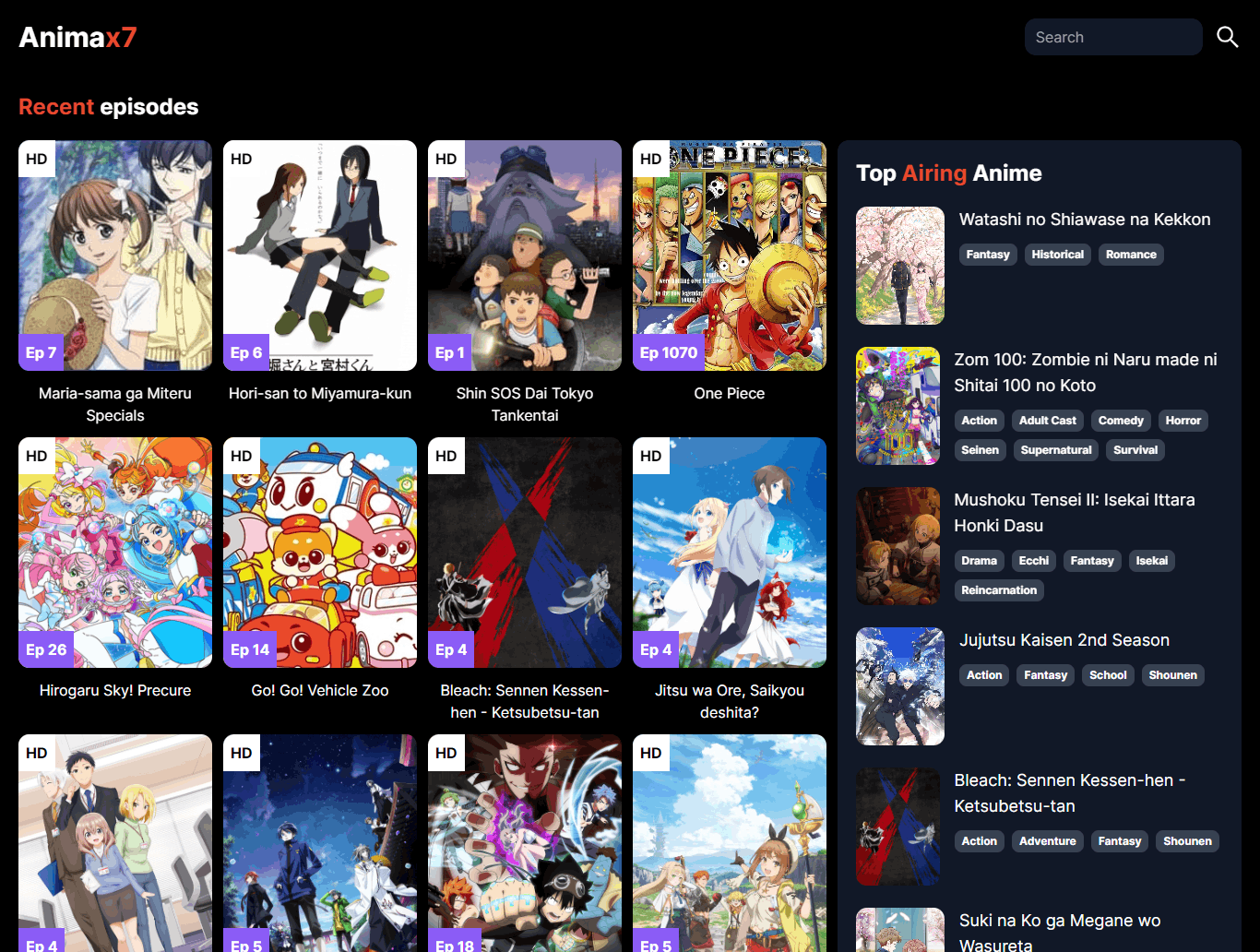Click the HD badge on Shin SOS Dai Tokyo Tankentai
This screenshot has width=1260, height=952.
446,159
